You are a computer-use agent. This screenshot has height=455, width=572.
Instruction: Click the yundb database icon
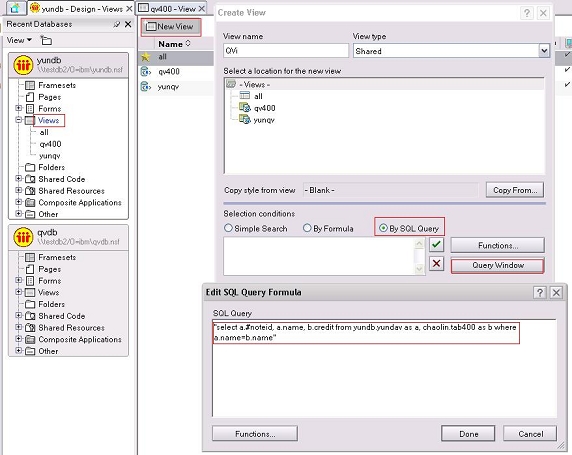tap(23, 65)
